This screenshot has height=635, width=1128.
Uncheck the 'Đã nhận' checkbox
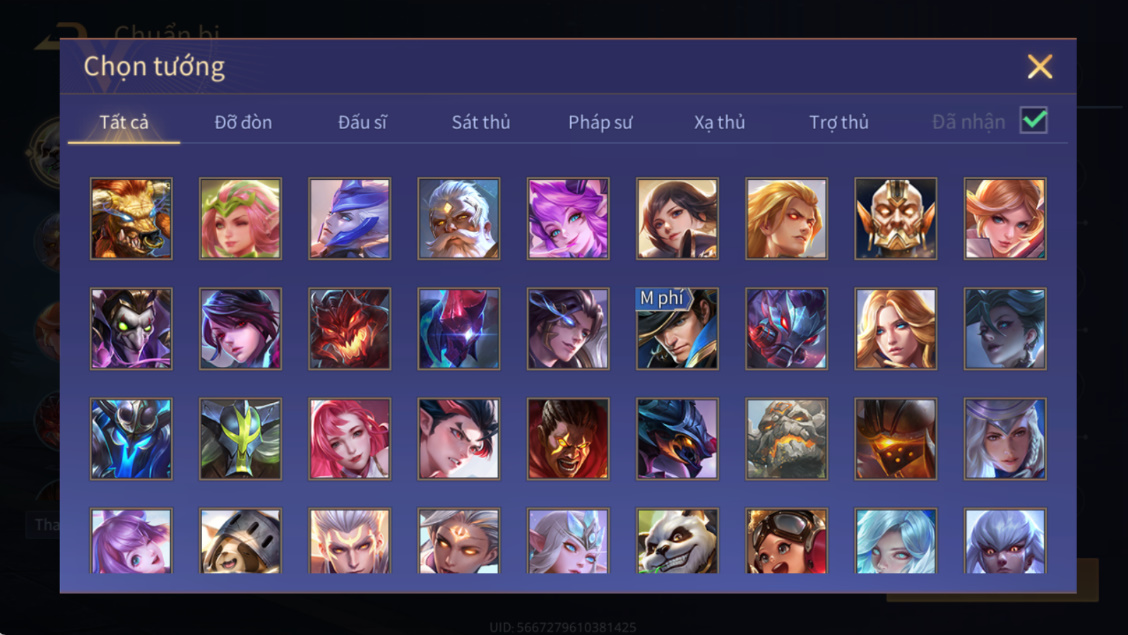(1034, 120)
